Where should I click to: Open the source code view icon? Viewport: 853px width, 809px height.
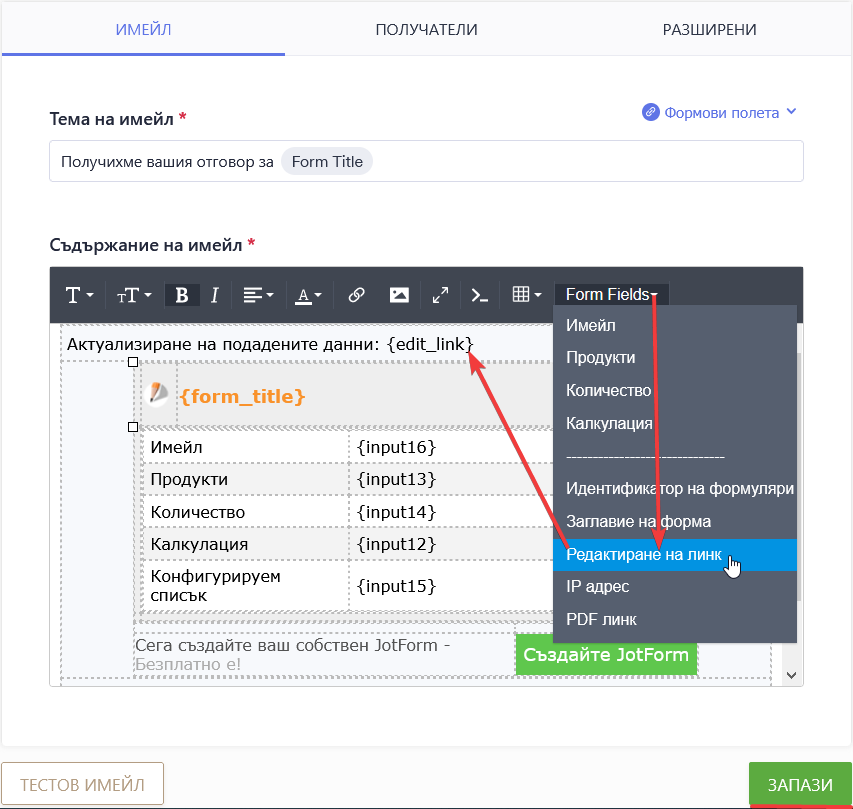point(480,295)
